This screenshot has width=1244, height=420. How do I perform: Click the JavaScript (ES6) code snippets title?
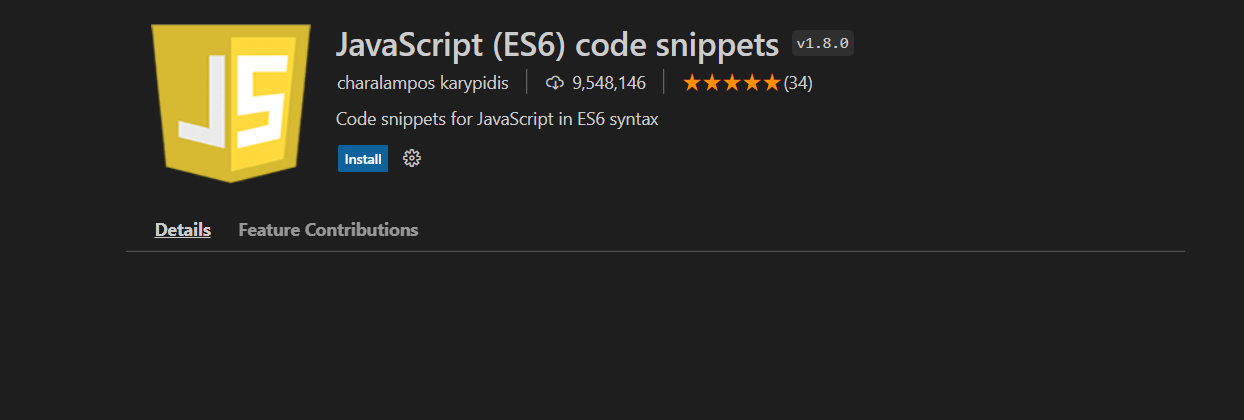click(558, 44)
